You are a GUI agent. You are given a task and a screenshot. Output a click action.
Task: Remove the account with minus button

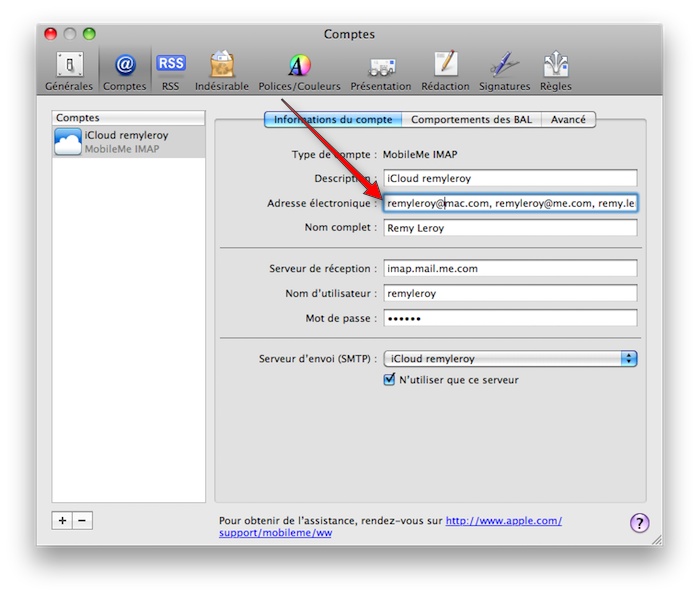(82, 521)
